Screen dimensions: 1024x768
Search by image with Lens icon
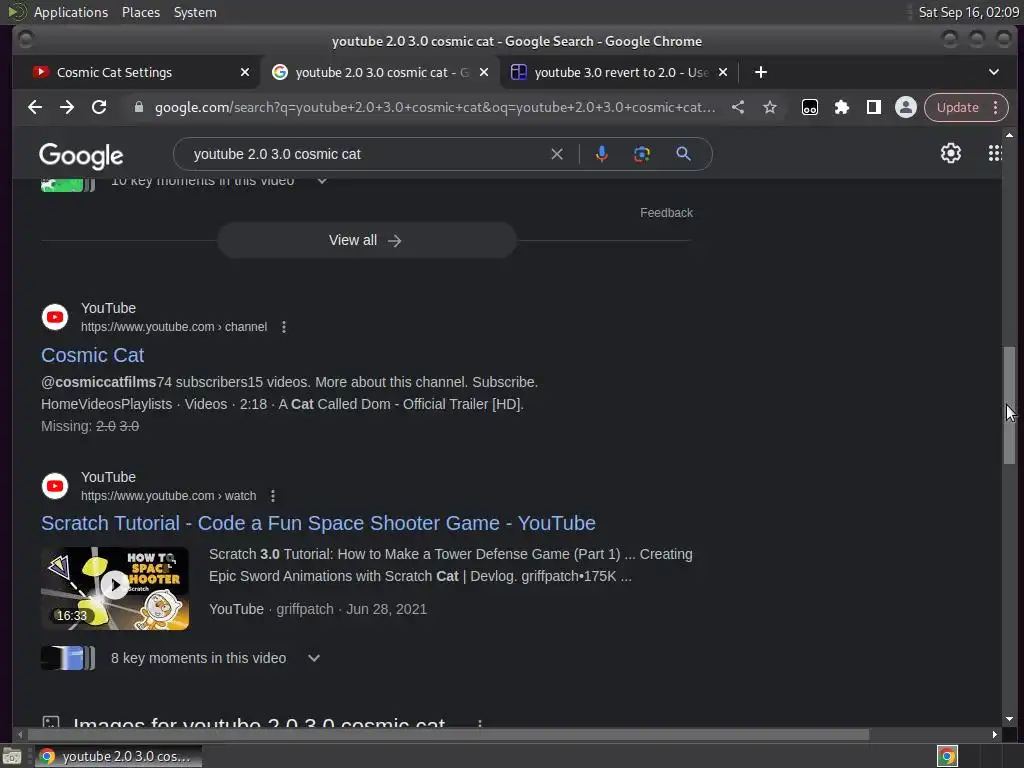tap(642, 154)
